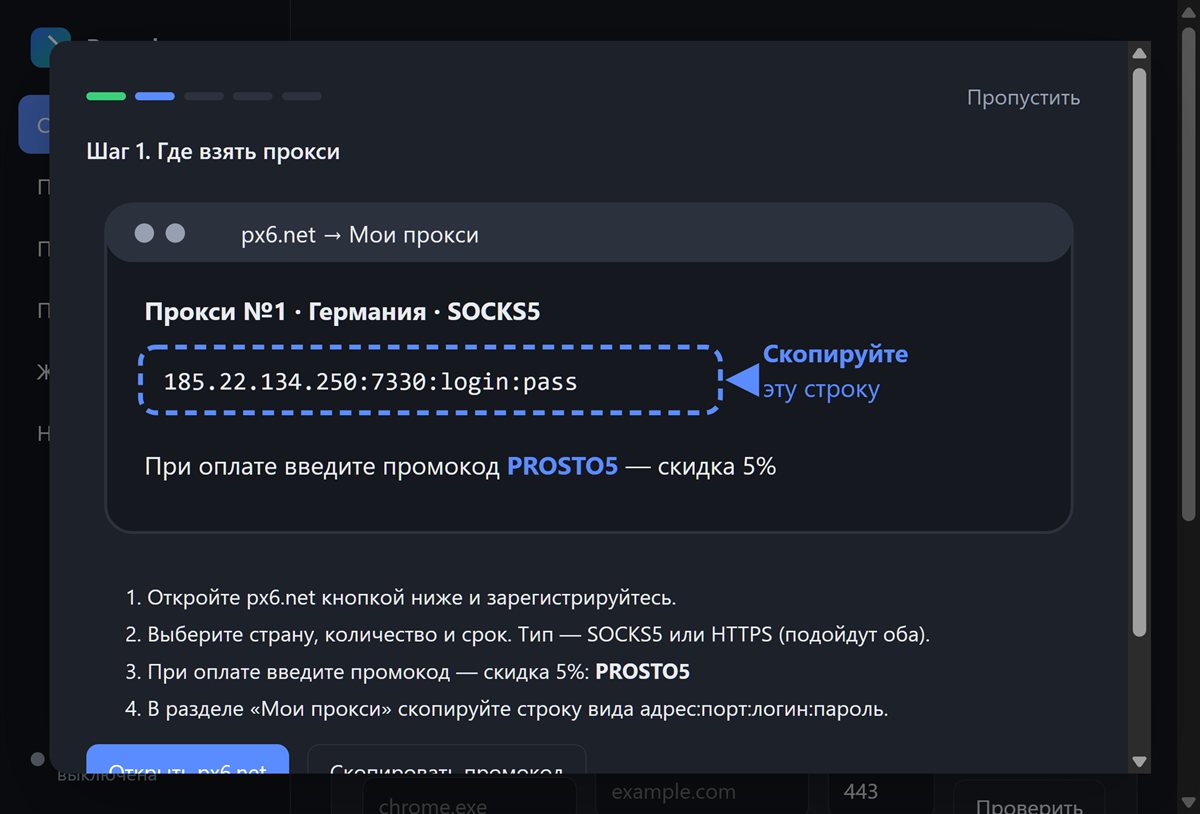Click the scrollbar down arrow in the dialog

(1139, 762)
